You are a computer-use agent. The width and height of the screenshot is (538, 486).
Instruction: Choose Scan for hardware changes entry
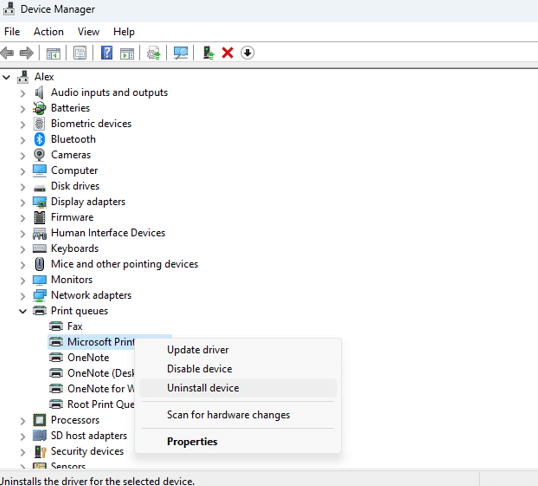pyautogui.click(x=238, y=415)
